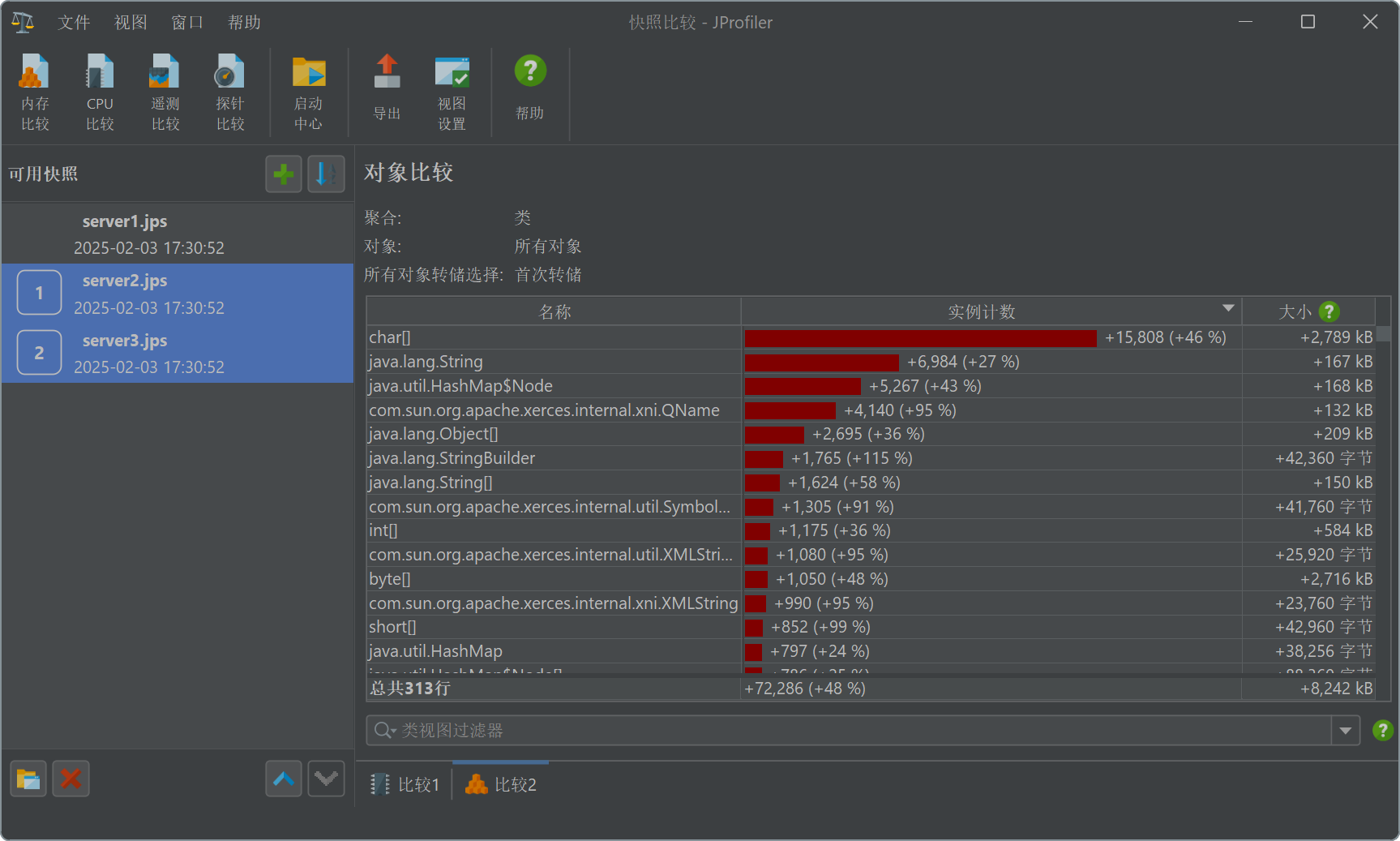Click the search icon in class filter
Screen dimensions: 1400x841
point(384,731)
